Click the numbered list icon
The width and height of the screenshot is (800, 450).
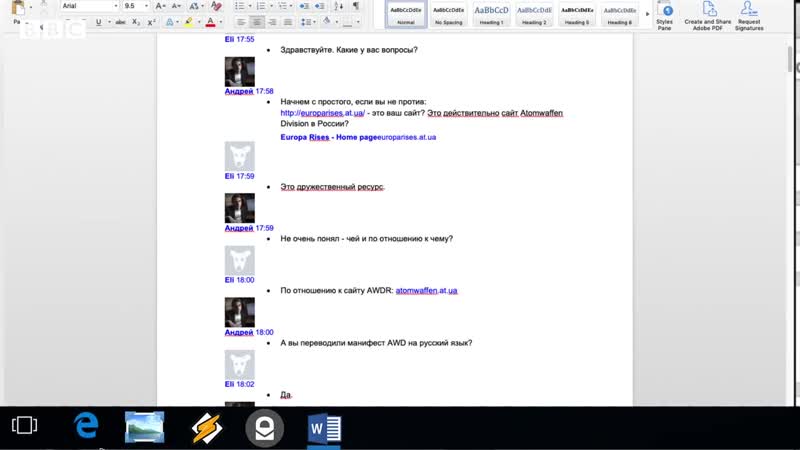point(261,6)
